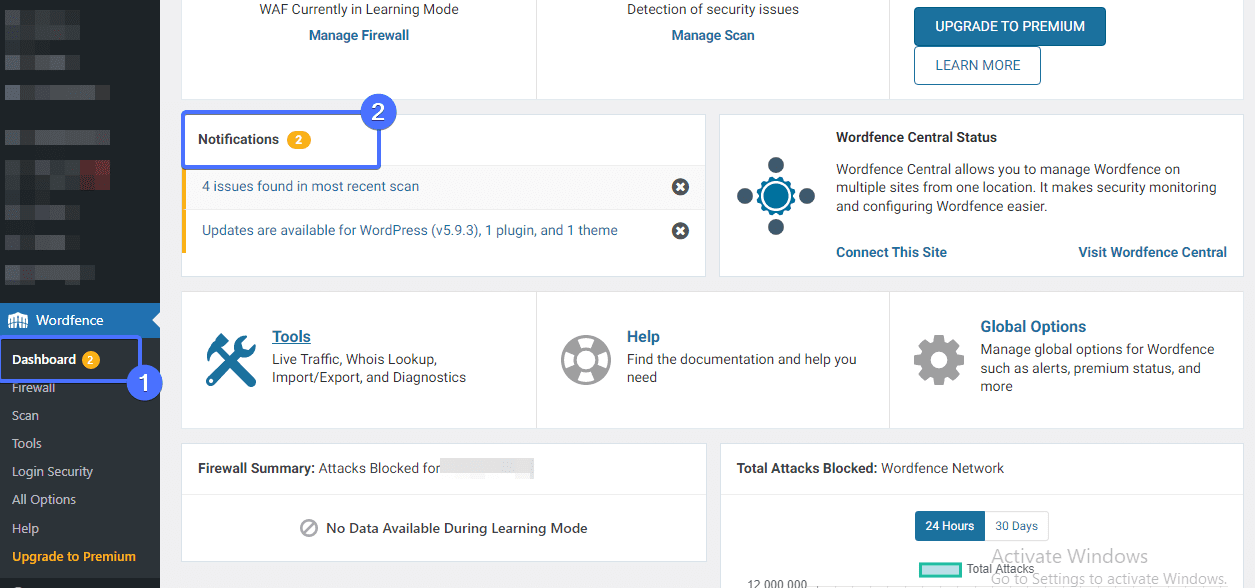Click the Notifications heading text
Image resolution: width=1255 pixels, height=588 pixels.
(x=238, y=139)
